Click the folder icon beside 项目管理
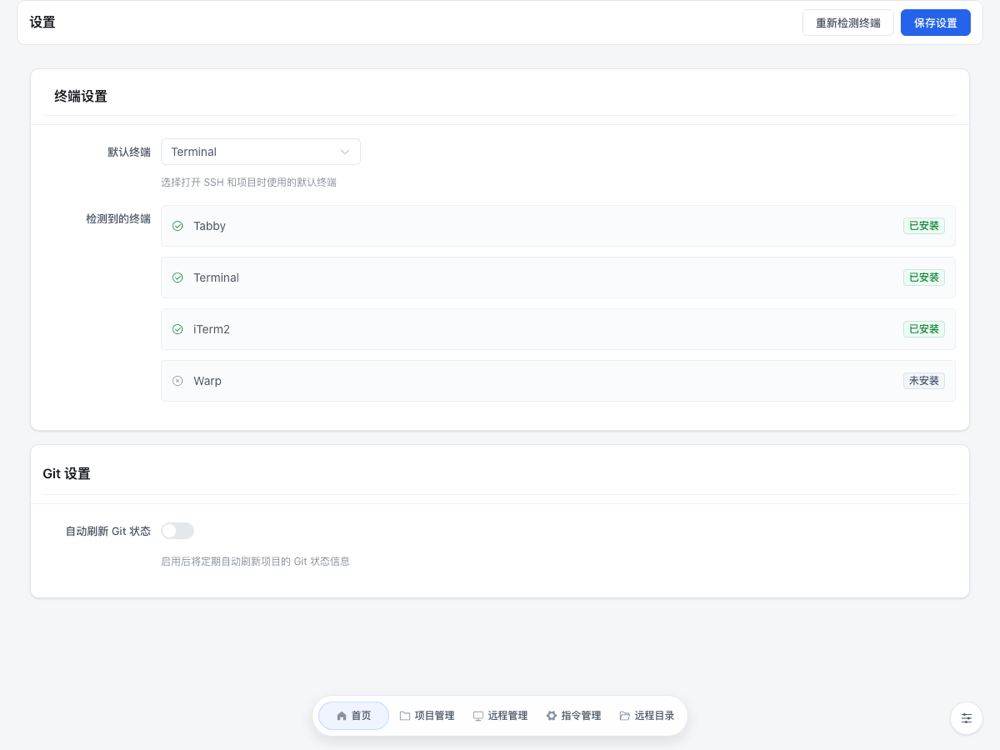 (x=404, y=716)
